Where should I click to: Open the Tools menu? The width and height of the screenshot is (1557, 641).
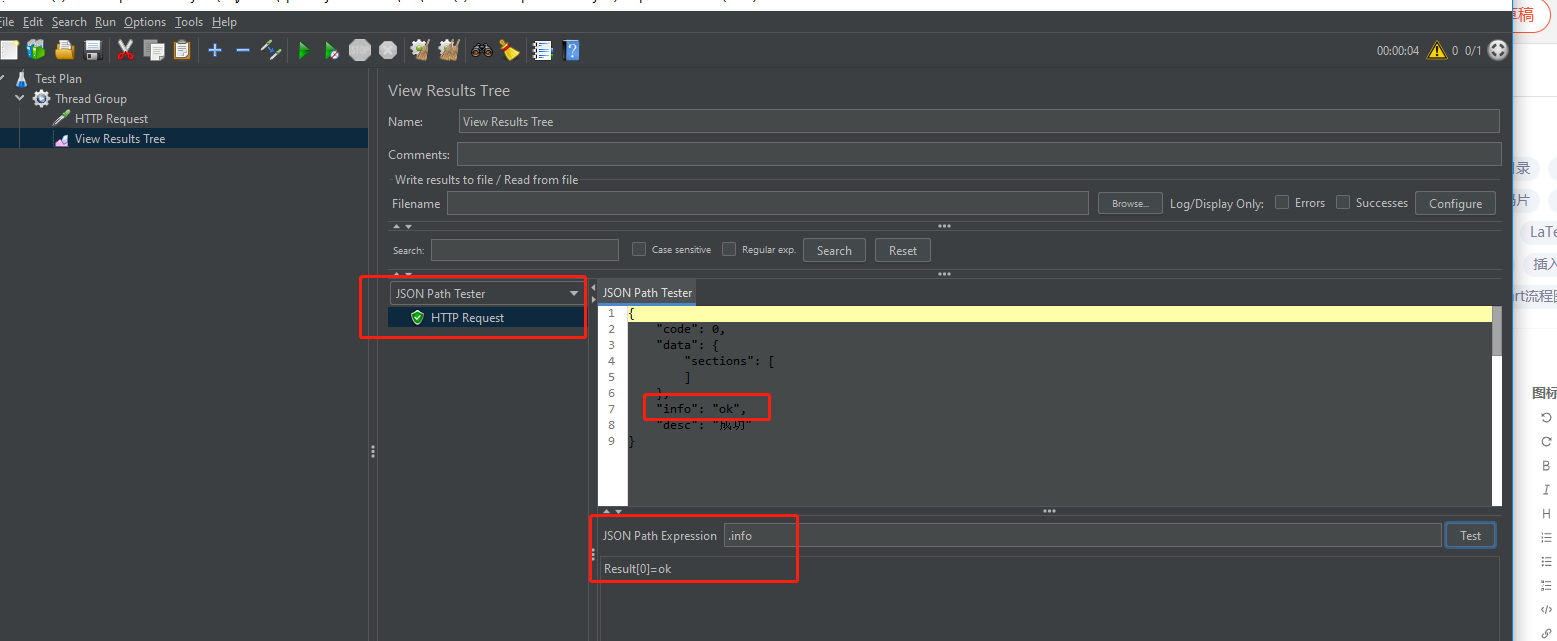point(188,21)
